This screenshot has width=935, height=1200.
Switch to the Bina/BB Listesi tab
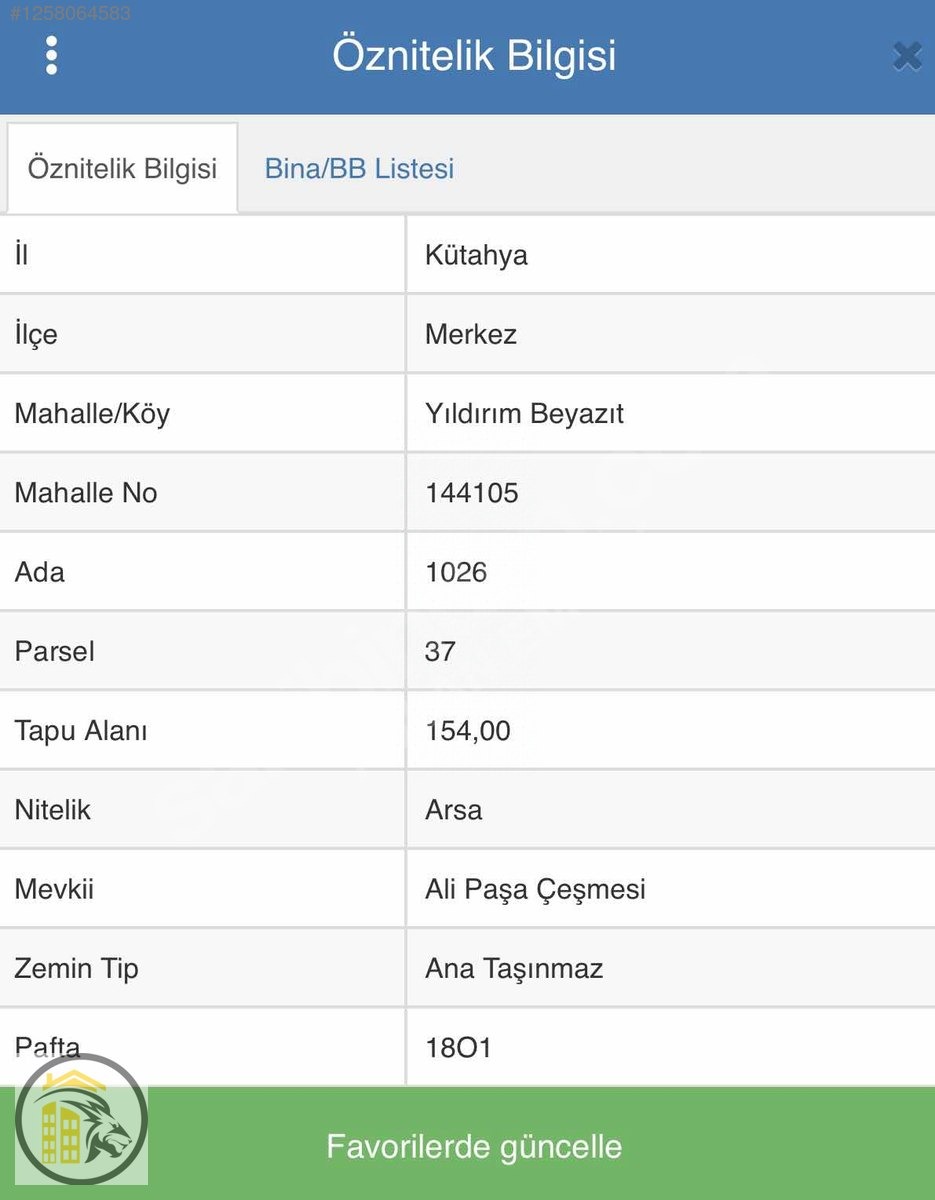tap(359, 168)
